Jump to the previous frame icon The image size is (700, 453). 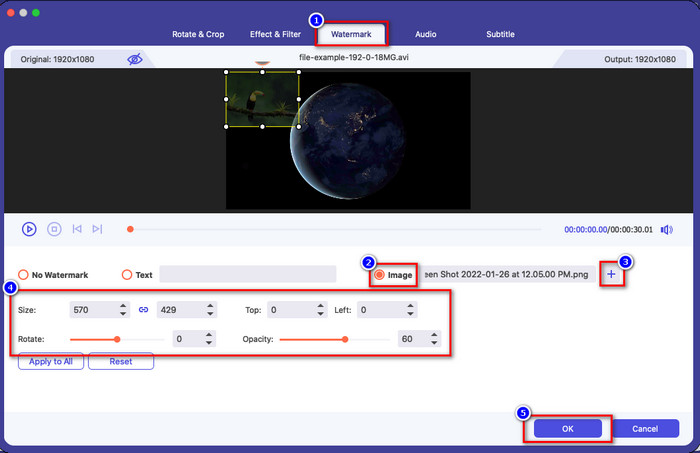tap(77, 229)
